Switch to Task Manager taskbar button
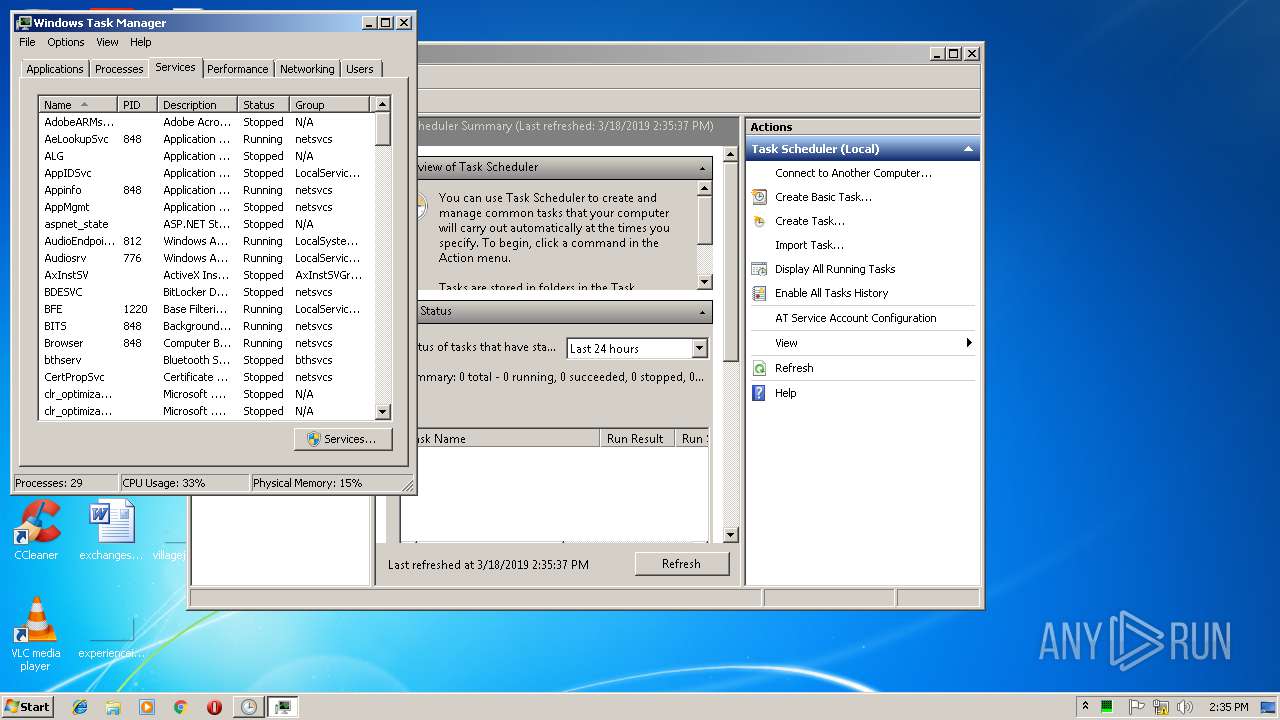 click(283, 707)
